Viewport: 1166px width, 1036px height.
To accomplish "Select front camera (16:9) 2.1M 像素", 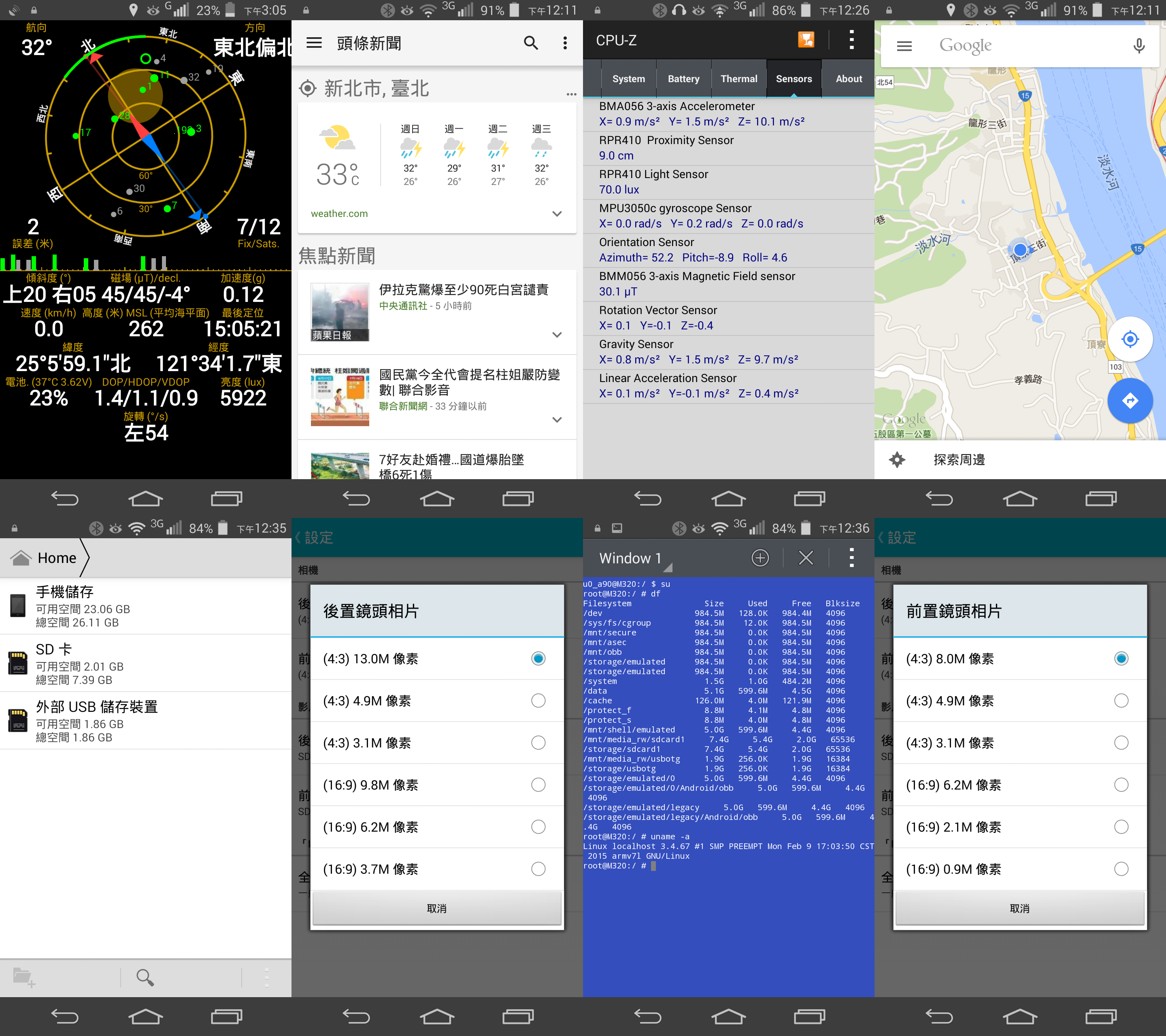I will pyautogui.click(x=1020, y=827).
